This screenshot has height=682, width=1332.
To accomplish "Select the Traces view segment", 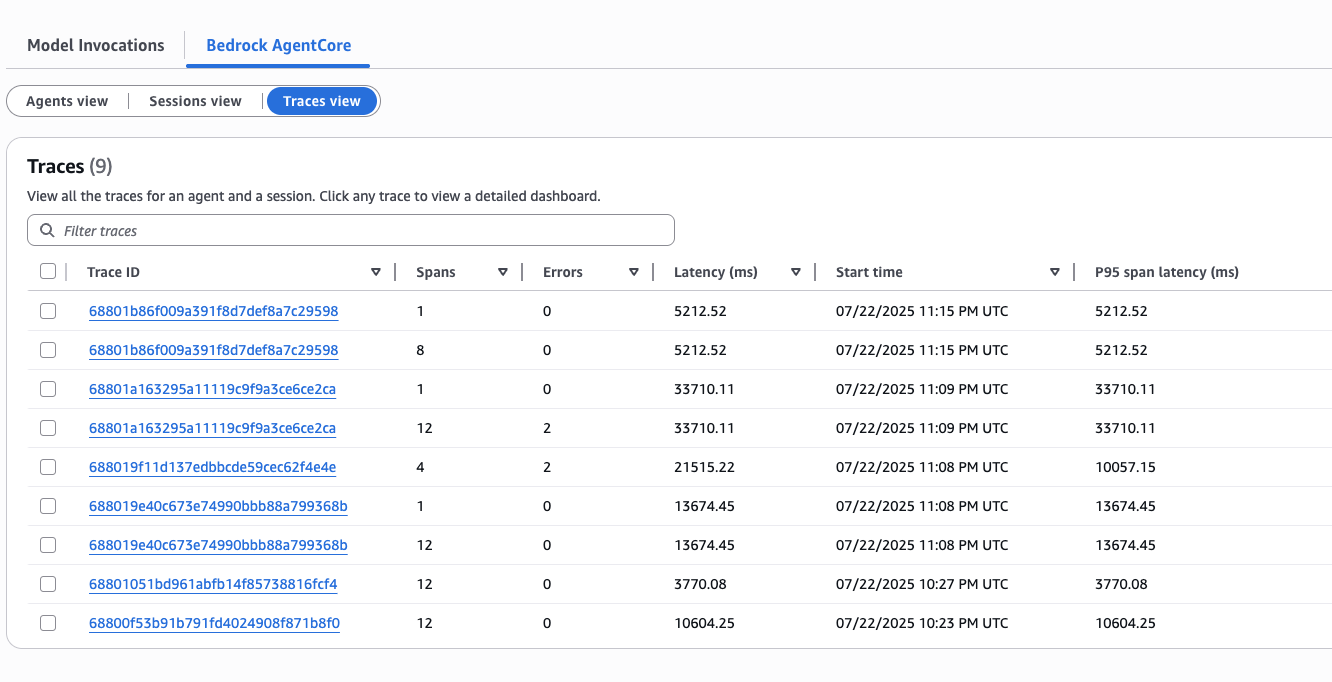I will coord(321,101).
